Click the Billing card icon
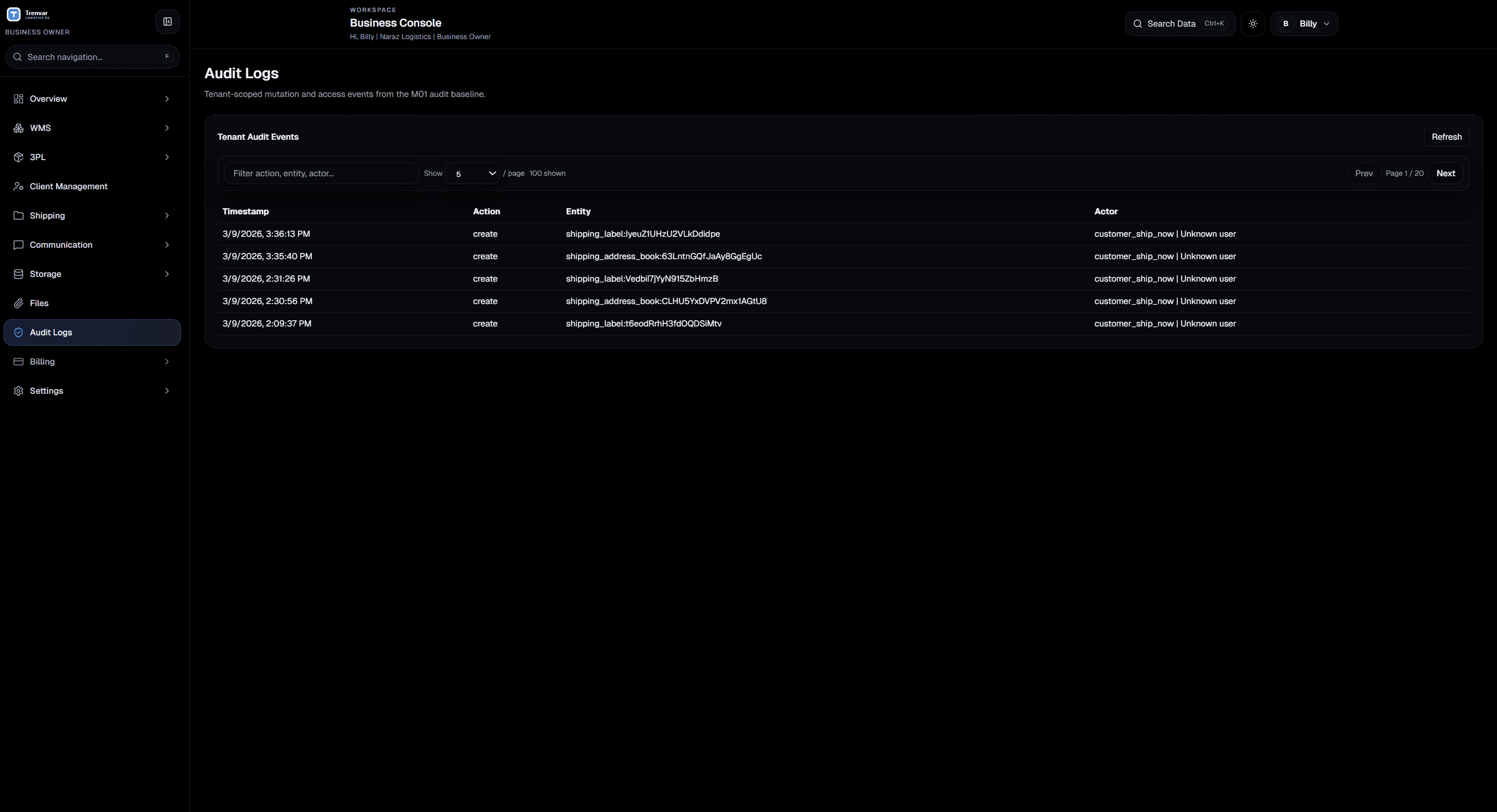 pos(19,362)
